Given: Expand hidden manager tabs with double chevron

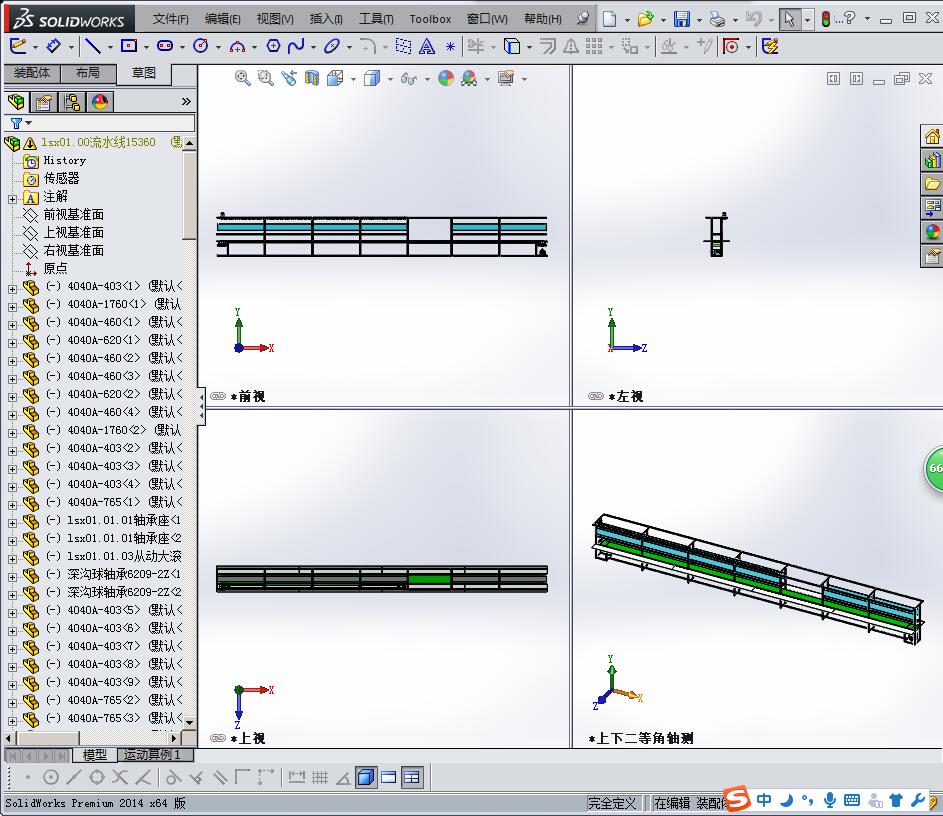Looking at the screenshot, I should click(x=186, y=102).
